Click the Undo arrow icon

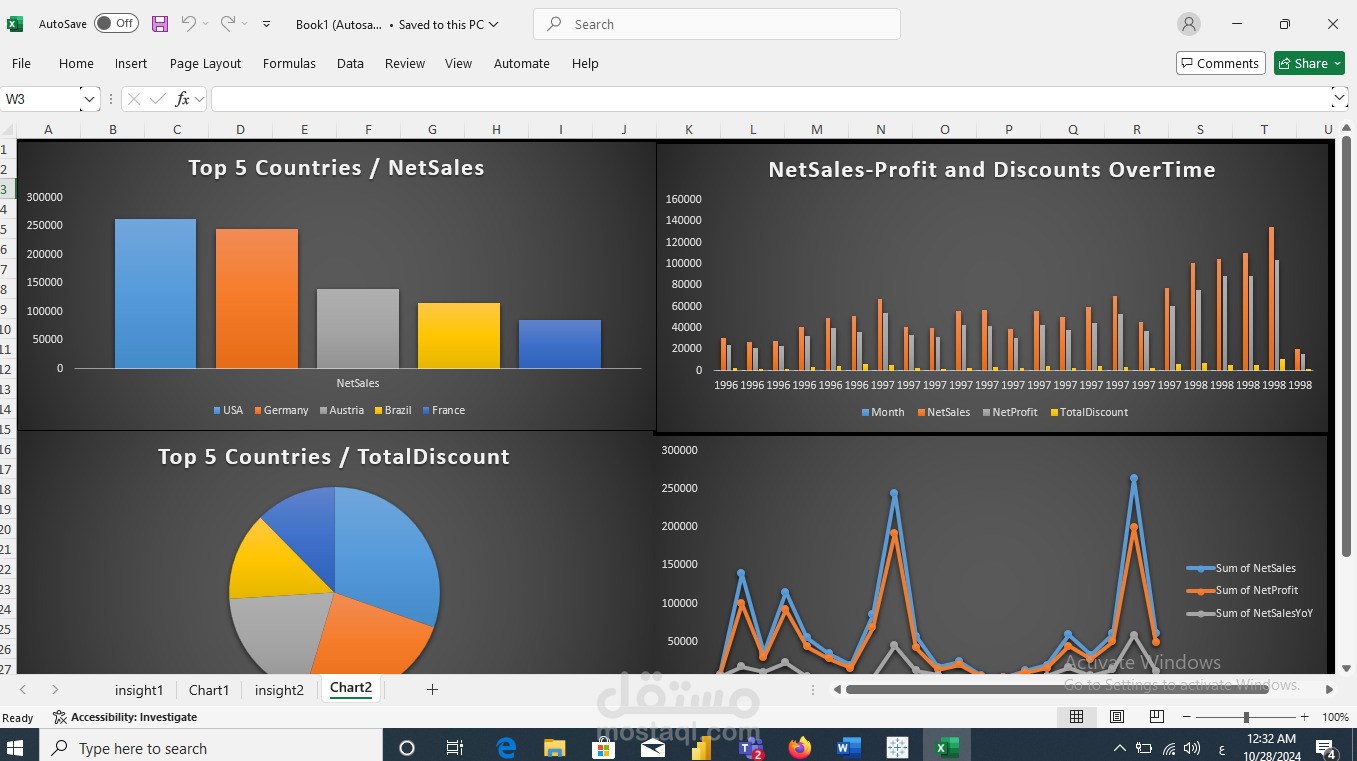(x=189, y=23)
